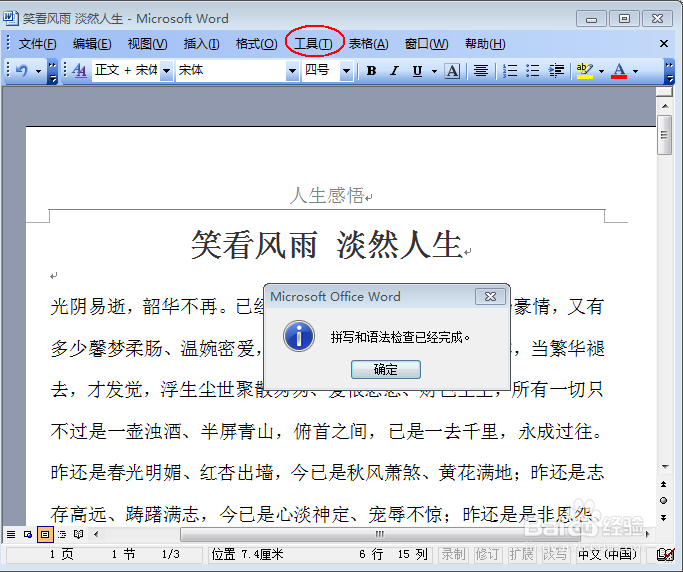Click the Previous Page double-arrow button
683x572 pixels.
(663, 484)
